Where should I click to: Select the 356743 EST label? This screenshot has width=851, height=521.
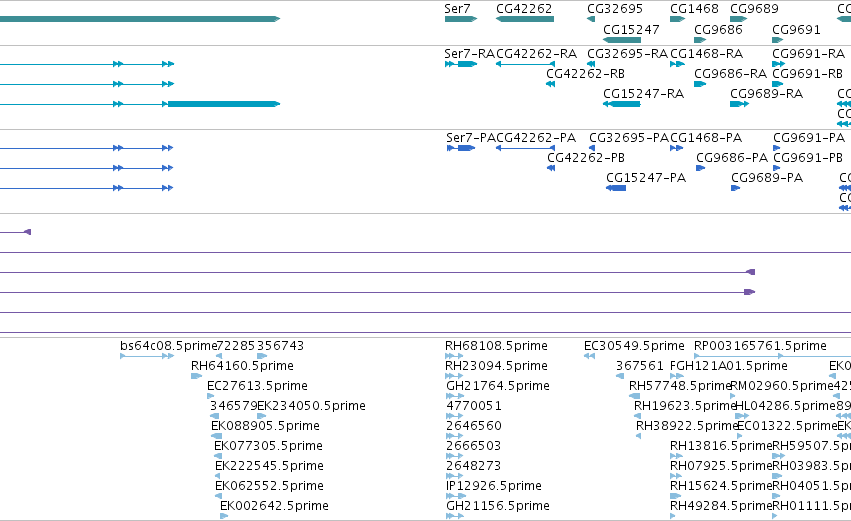(280, 346)
